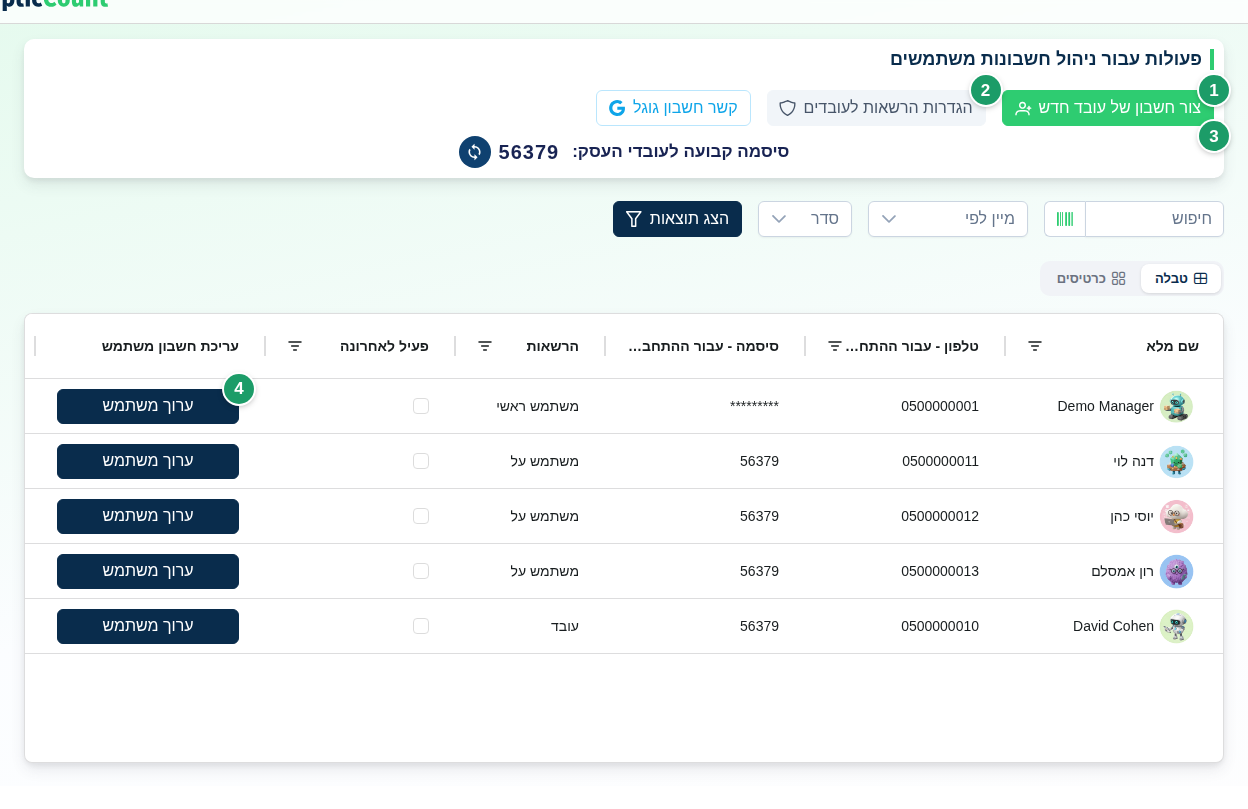Toggle recently-active checkbox for יוסי כהן
This screenshot has width=1248, height=809.
tap(421, 516)
